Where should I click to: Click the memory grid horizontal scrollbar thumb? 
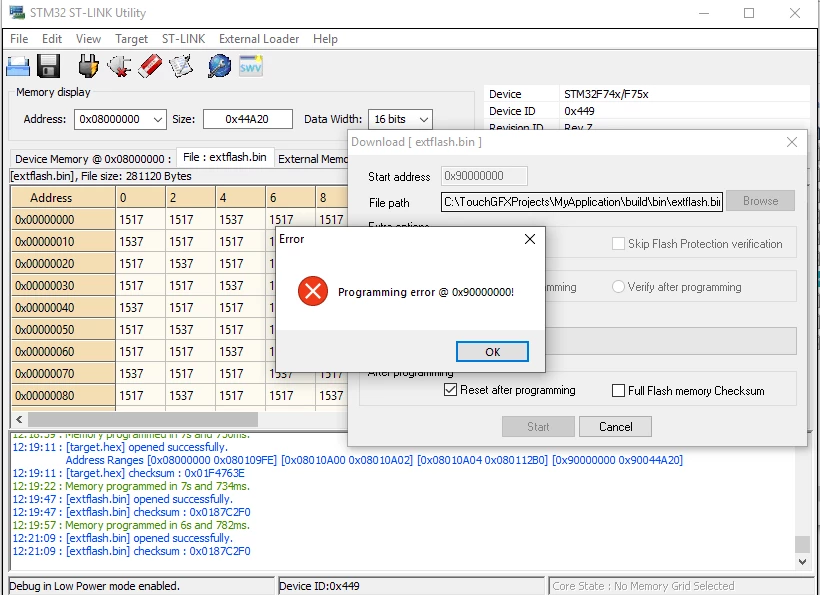[143, 419]
